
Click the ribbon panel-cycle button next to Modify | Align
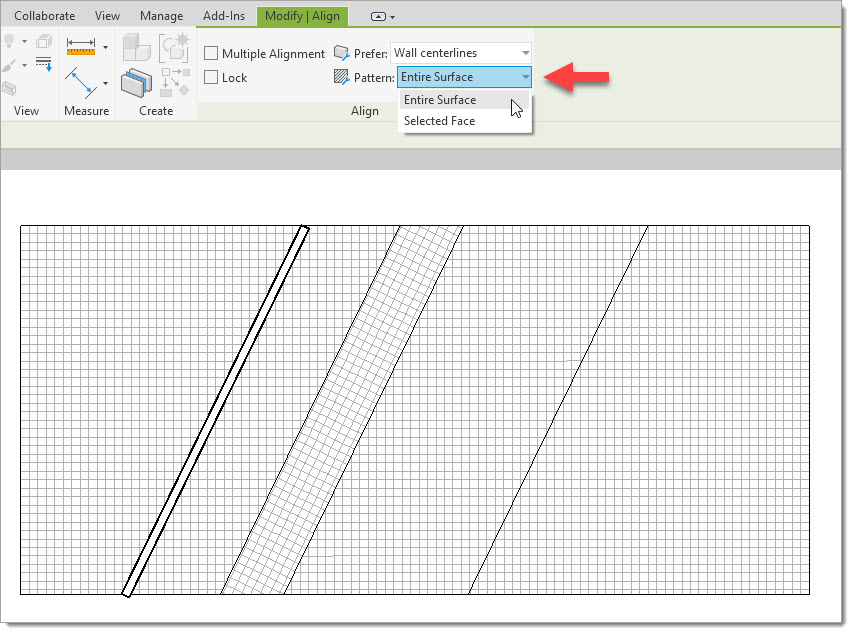tap(378, 16)
